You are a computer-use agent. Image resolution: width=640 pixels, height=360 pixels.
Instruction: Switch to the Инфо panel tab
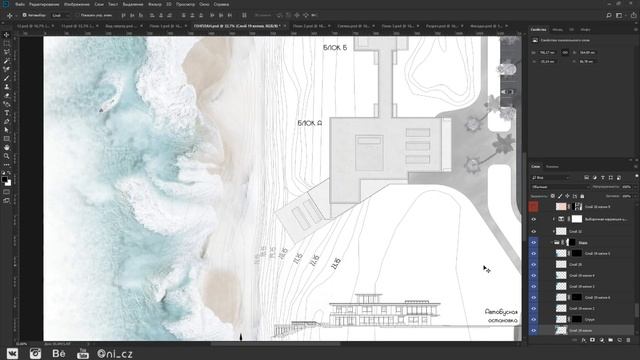tap(585, 29)
